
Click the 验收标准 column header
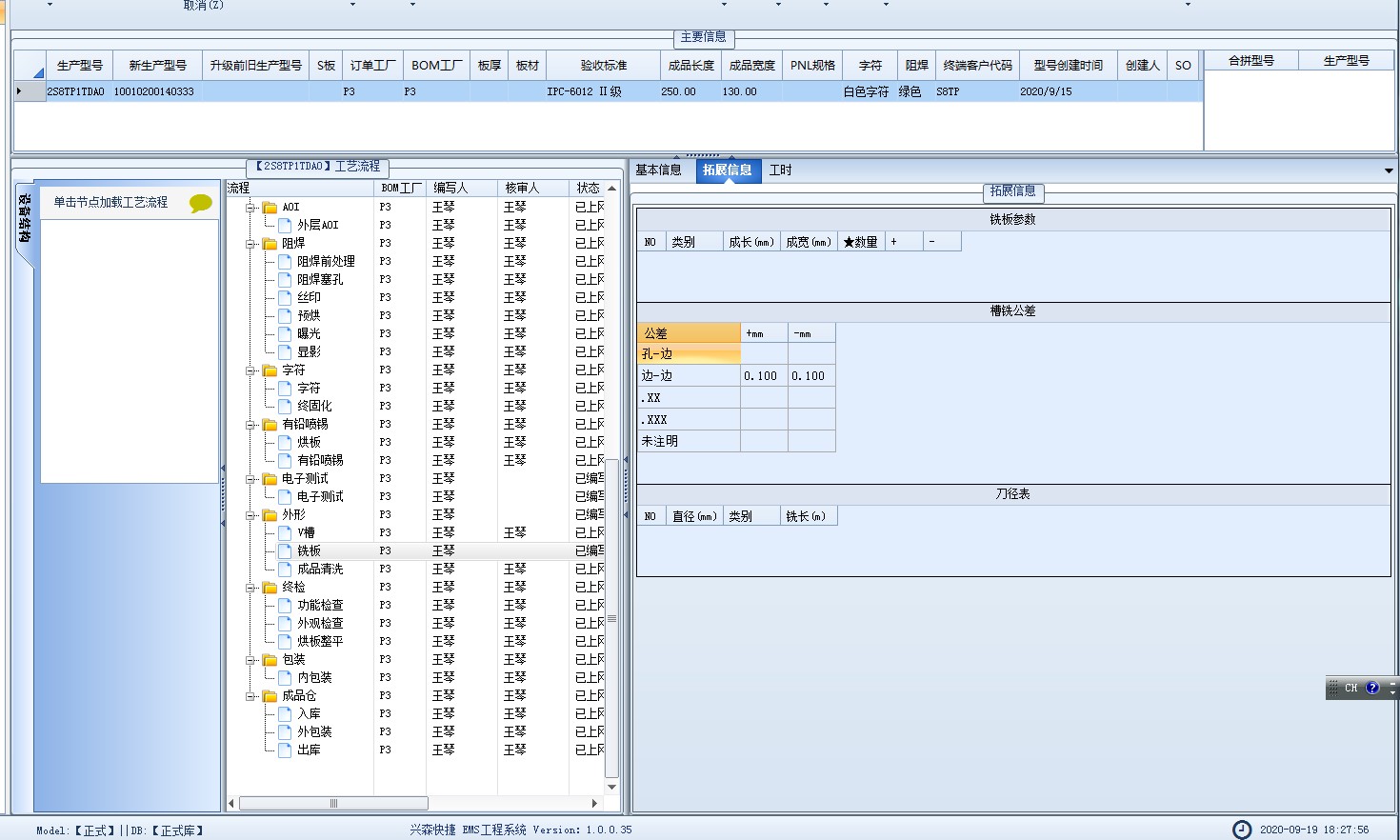[x=604, y=65]
